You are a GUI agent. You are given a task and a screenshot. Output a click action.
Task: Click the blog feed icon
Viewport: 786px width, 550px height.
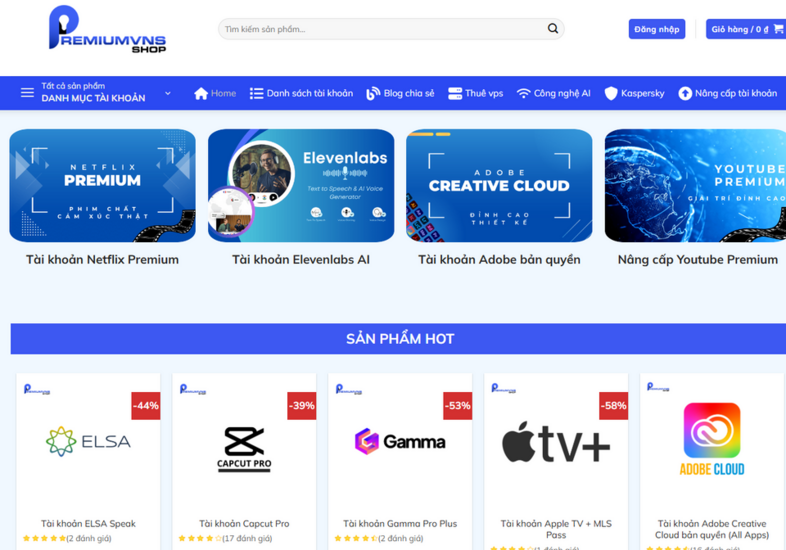pyautogui.click(x=372, y=93)
